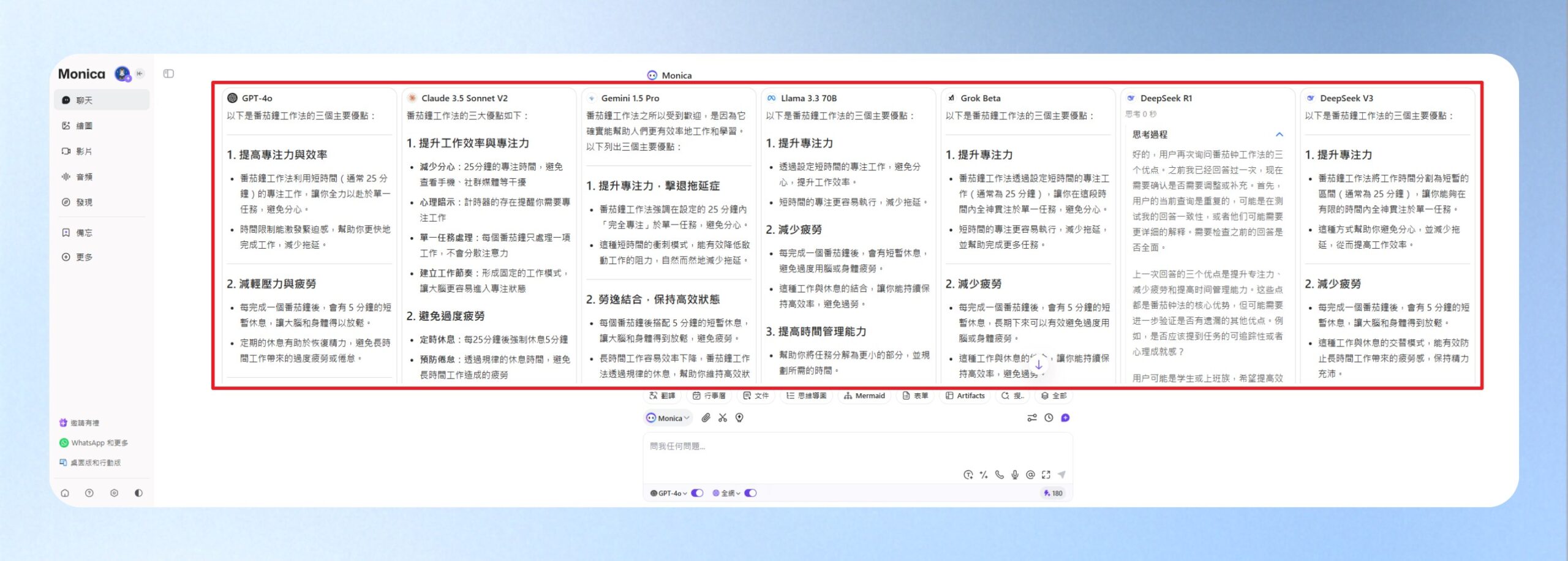Toggle the switch next to 全網

(750, 493)
